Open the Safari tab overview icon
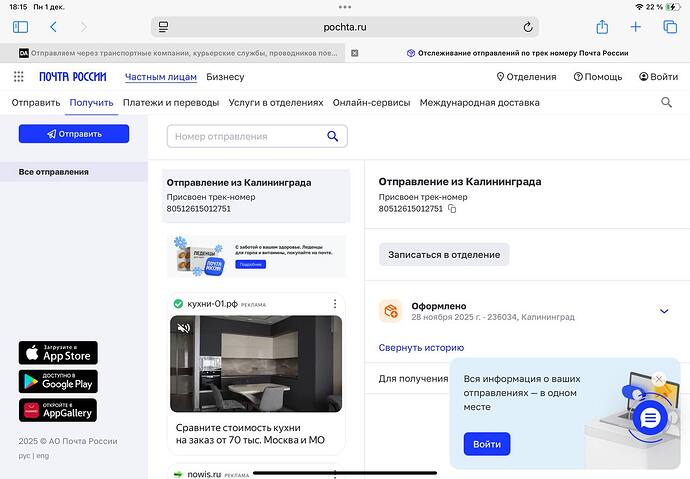Image resolution: width=690 pixels, height=479 pixels. (x=669, y=27)
